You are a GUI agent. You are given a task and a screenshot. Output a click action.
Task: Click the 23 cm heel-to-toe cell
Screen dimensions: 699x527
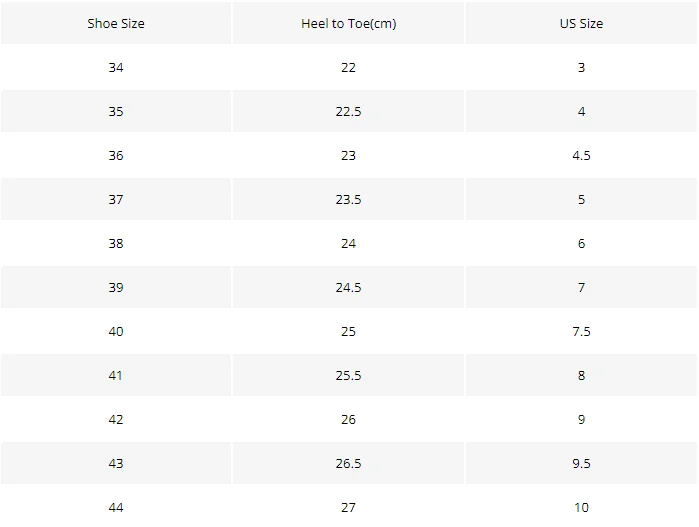pyautogui.click(x=348, y=156)
